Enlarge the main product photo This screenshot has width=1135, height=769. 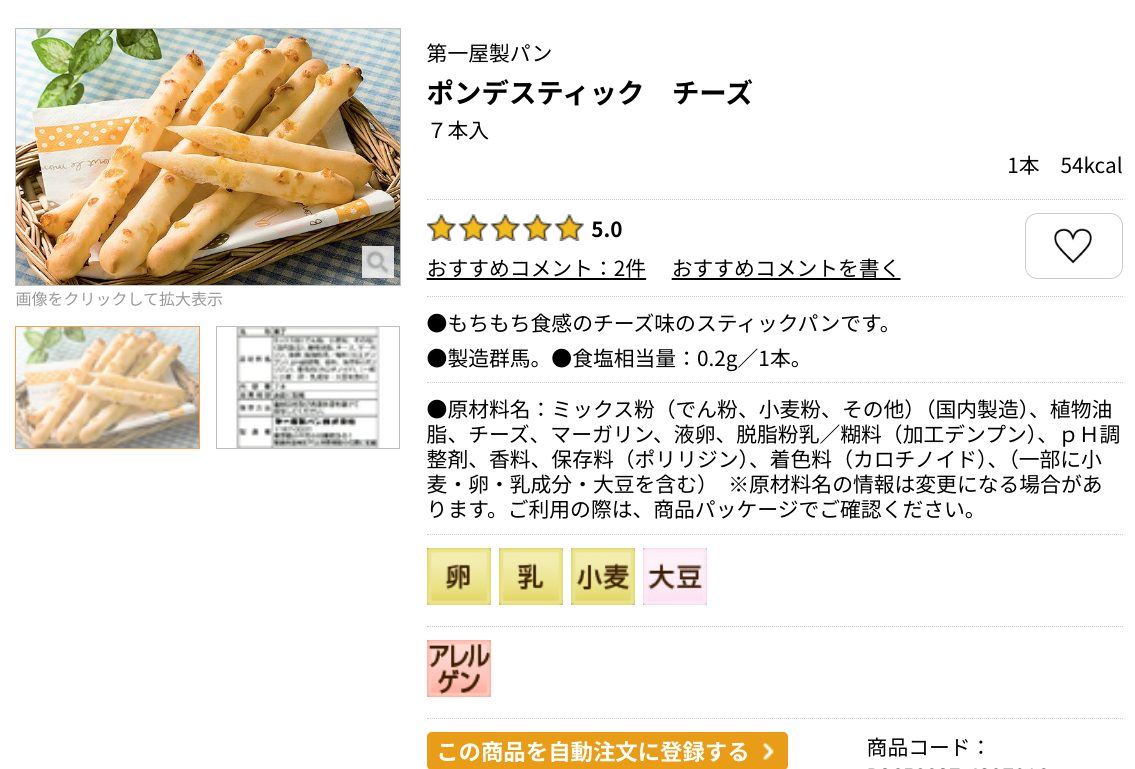pyautogui.click(x=208, y=156)
